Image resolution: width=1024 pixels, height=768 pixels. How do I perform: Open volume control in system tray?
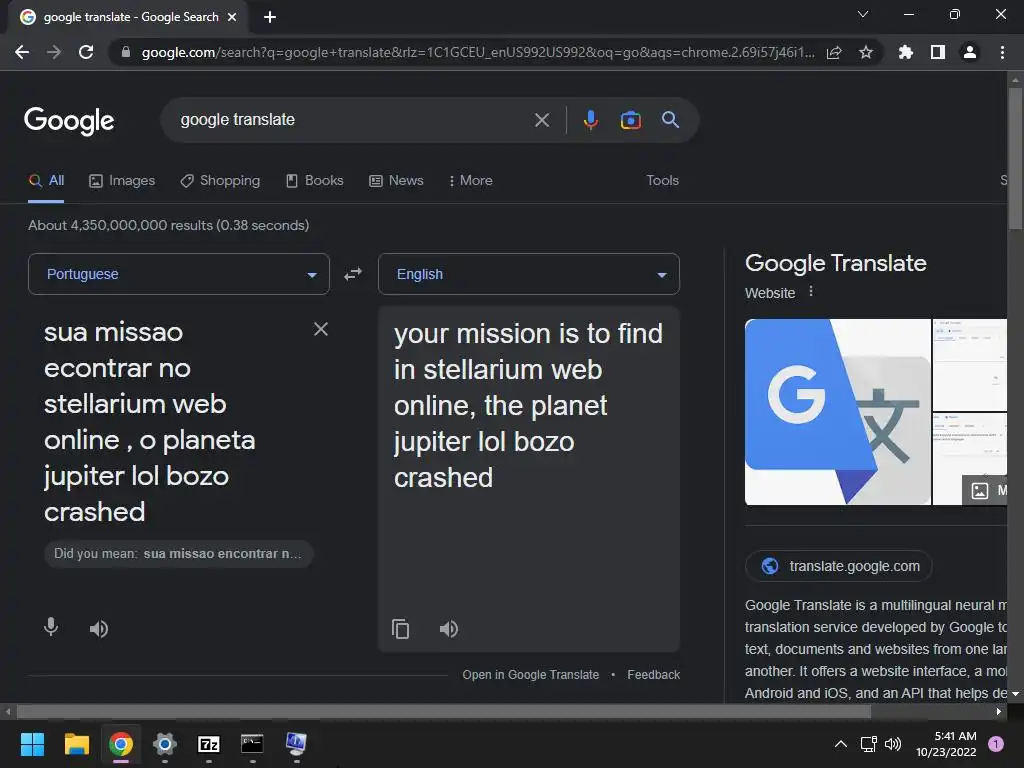(x=893, y=744)
